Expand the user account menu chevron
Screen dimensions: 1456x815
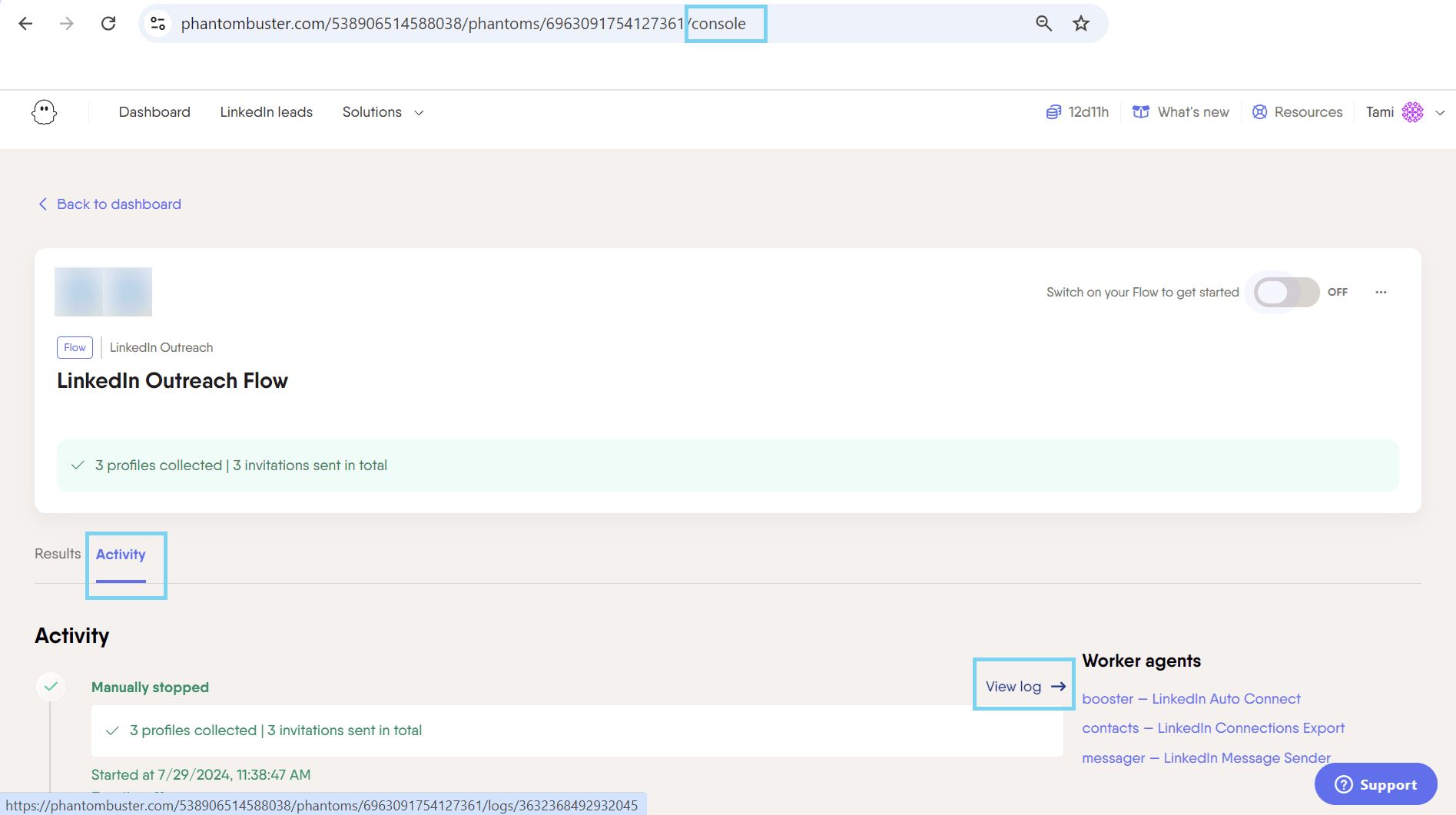[x=1440, y=113]
